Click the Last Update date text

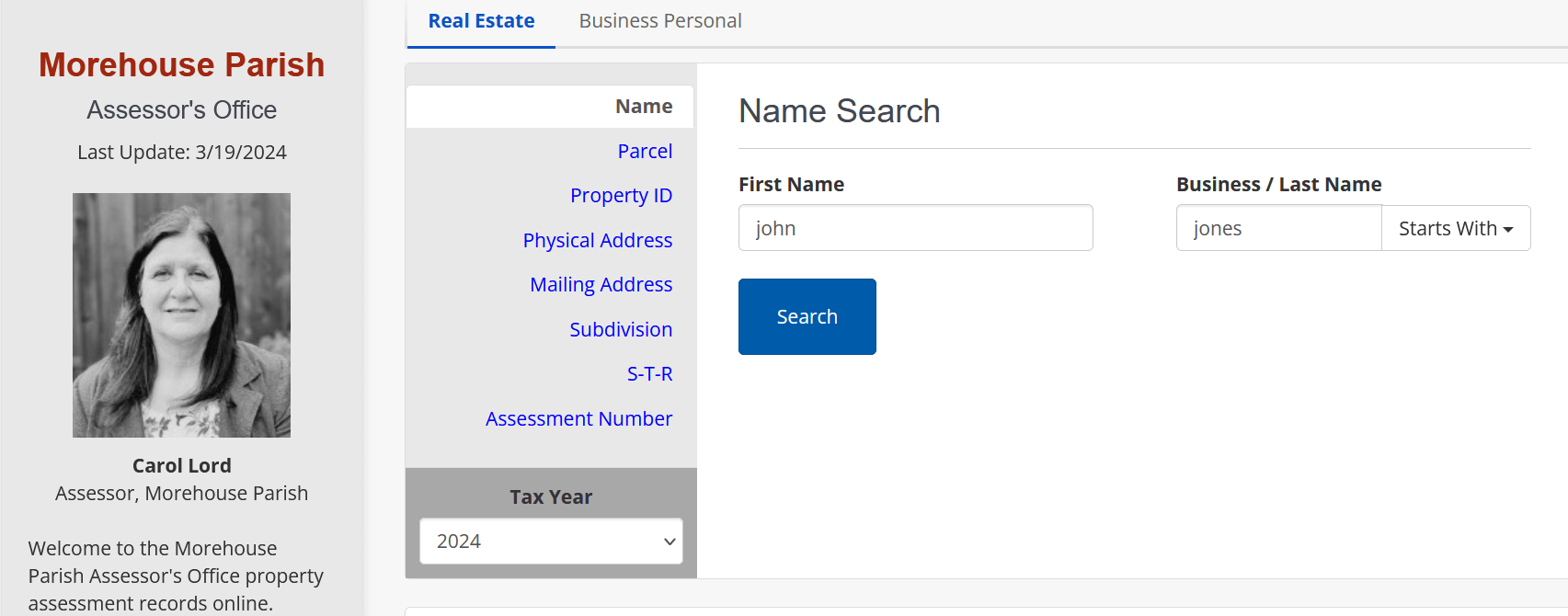[x=181, y=152]
